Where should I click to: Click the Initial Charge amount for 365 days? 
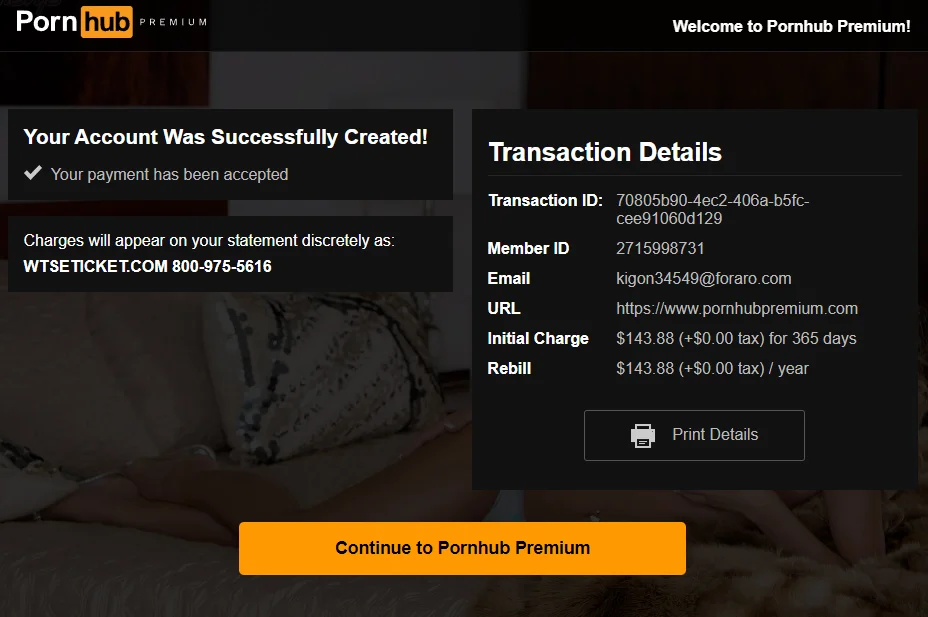coord(736,338)
